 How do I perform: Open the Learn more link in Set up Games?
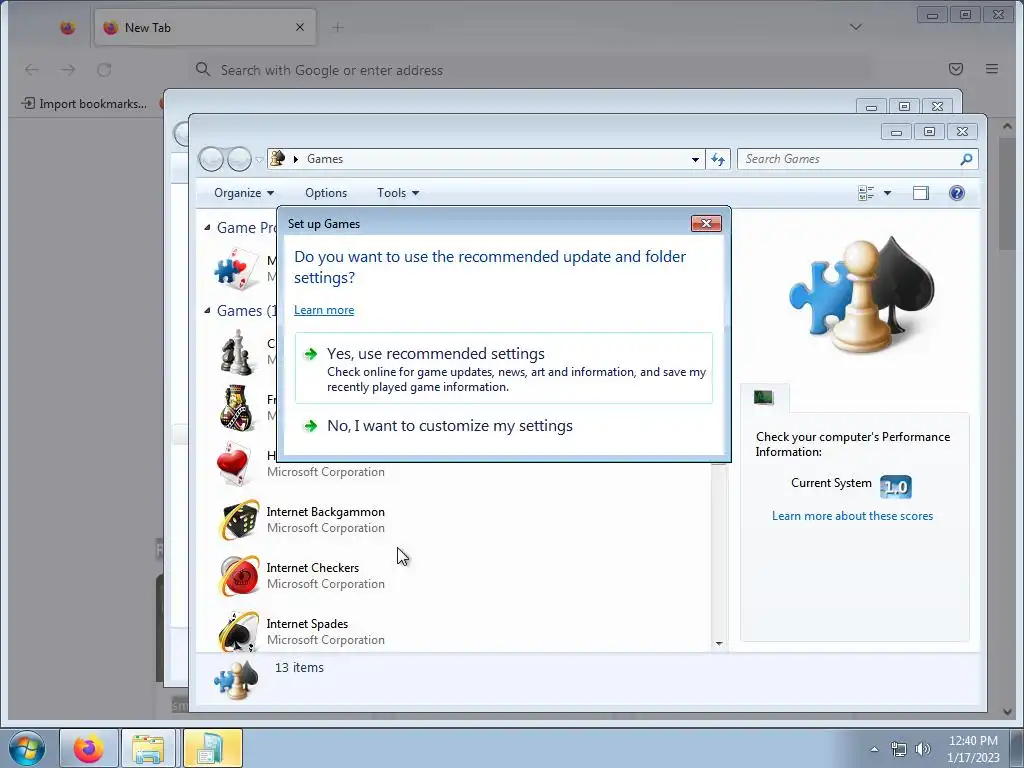(324, 310)
